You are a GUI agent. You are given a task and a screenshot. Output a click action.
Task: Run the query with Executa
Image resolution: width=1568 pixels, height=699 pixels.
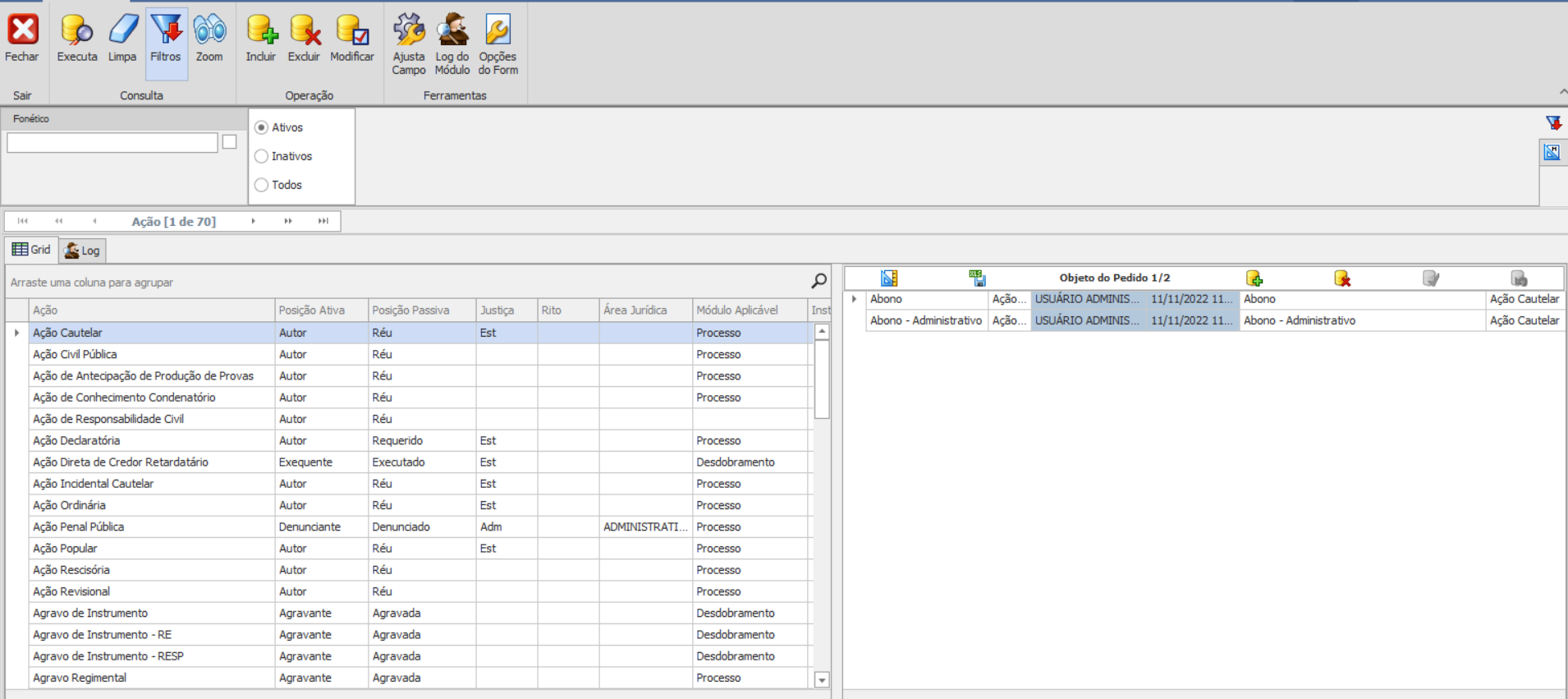77,39
